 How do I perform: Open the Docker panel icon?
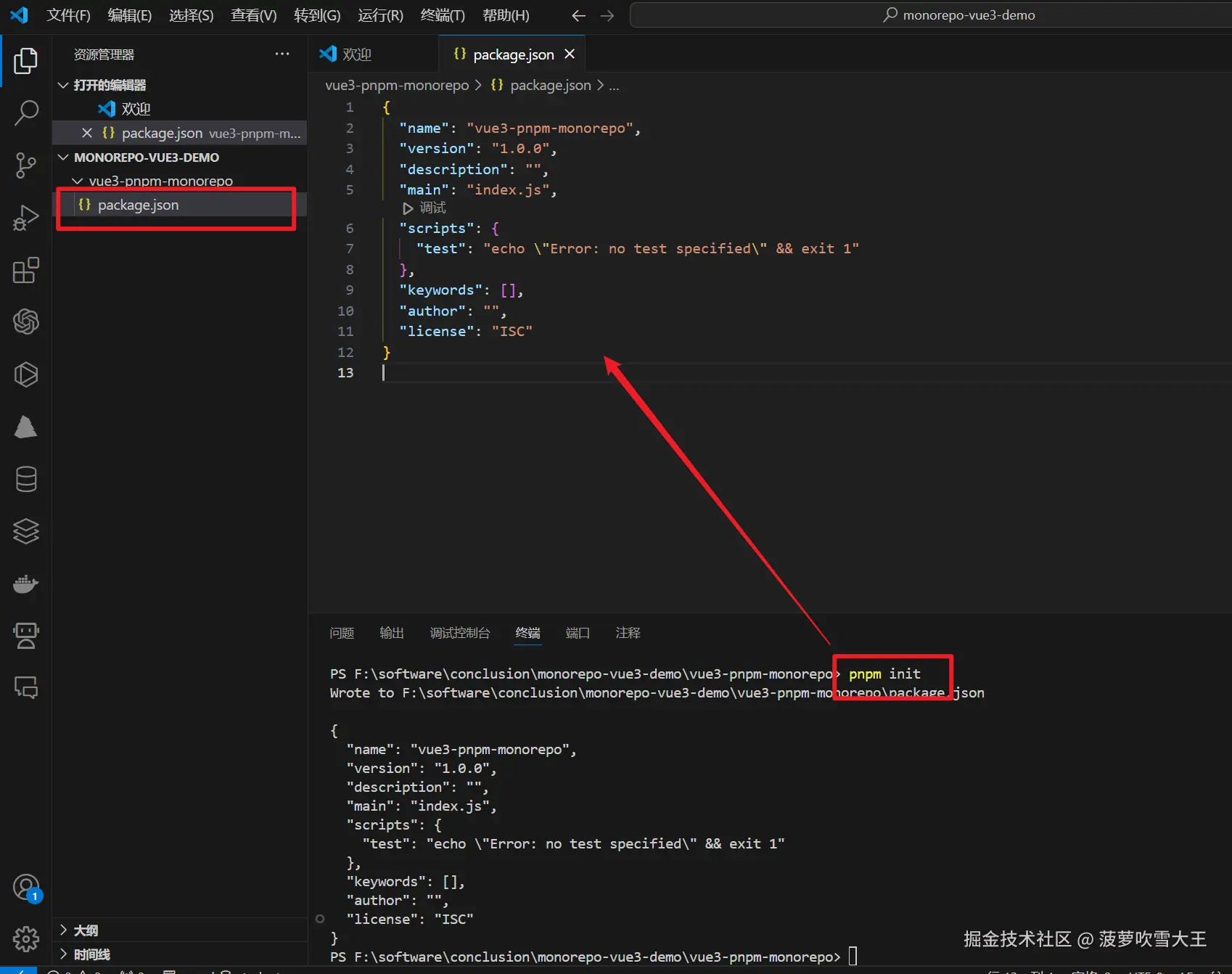pos(26,584)
